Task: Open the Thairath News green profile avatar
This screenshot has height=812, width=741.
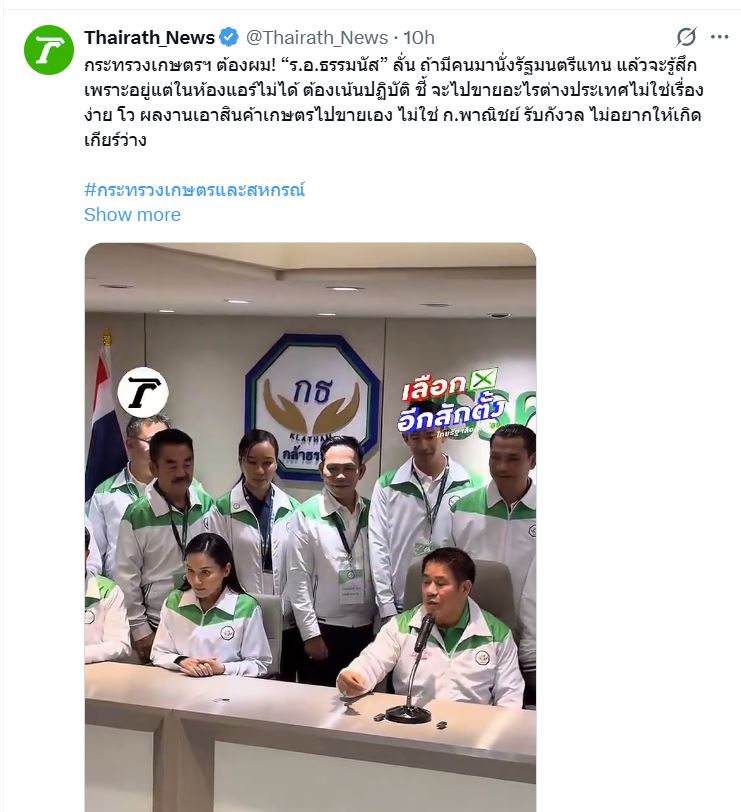Action: click(49, 50)
